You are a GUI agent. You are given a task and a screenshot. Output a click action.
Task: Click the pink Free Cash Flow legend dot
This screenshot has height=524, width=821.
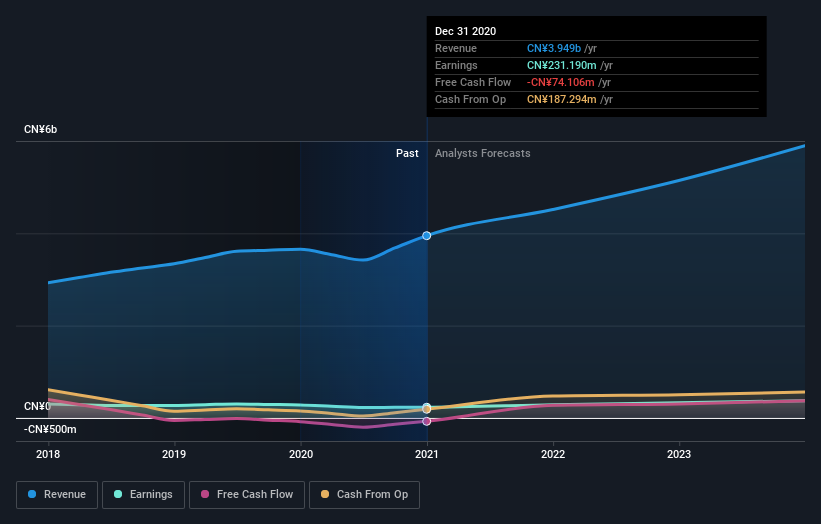coord(205,494)
